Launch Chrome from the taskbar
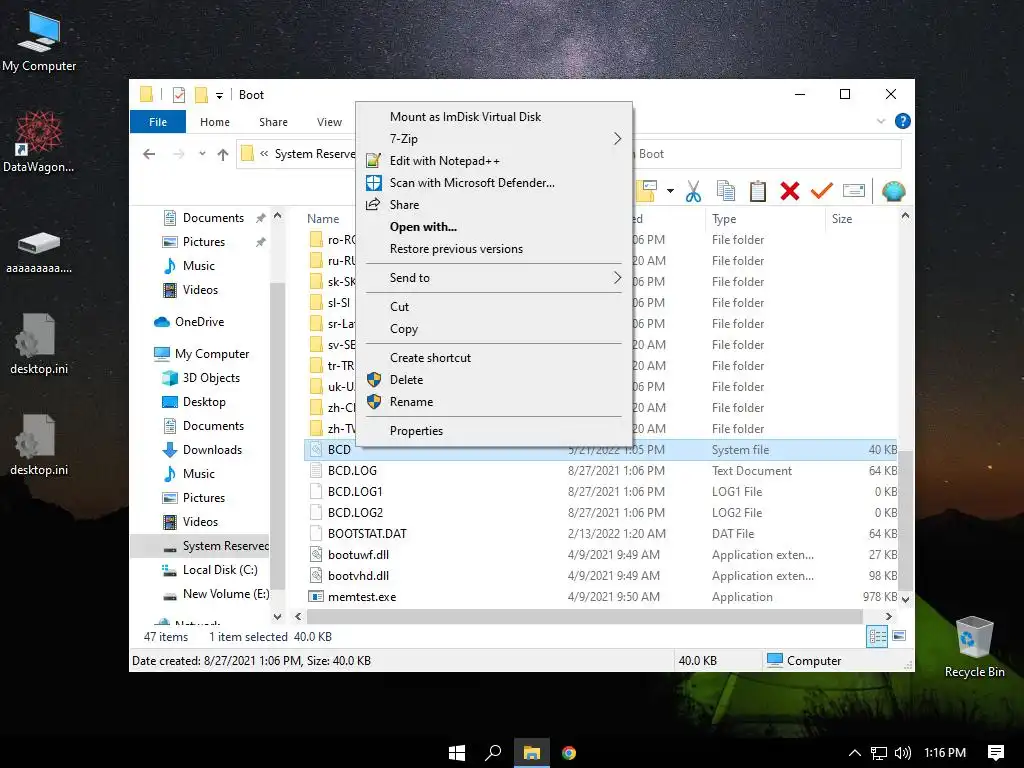 (x=569, y=753)
